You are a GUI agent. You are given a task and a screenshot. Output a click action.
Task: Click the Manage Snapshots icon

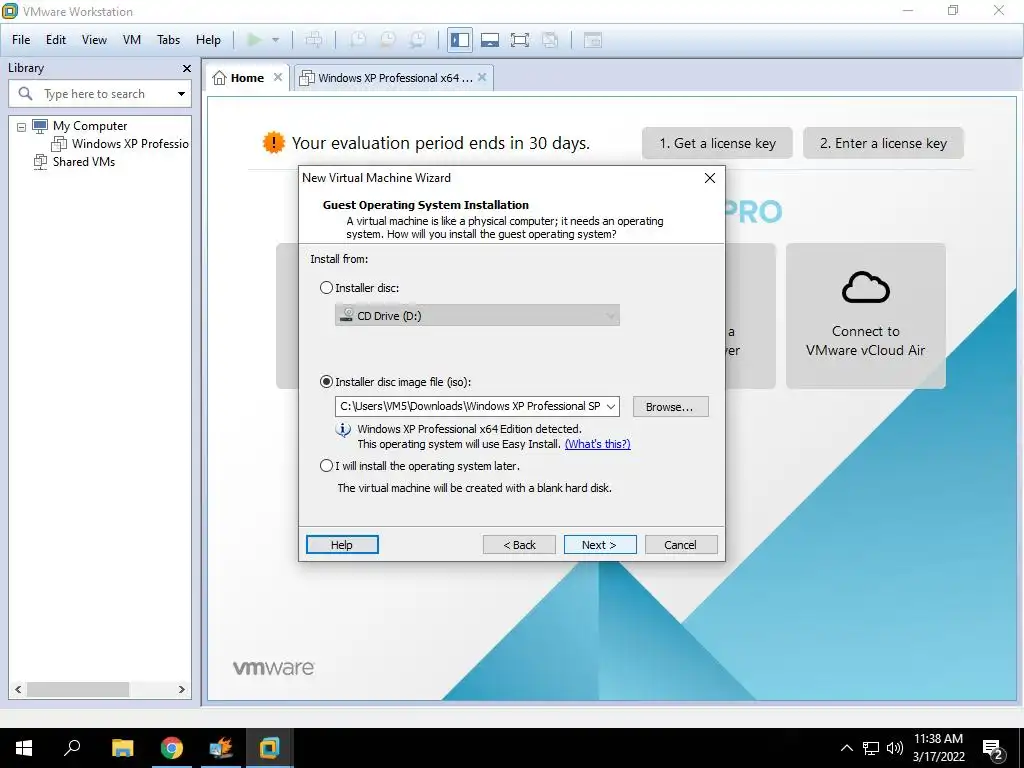[x=417, y=40]
